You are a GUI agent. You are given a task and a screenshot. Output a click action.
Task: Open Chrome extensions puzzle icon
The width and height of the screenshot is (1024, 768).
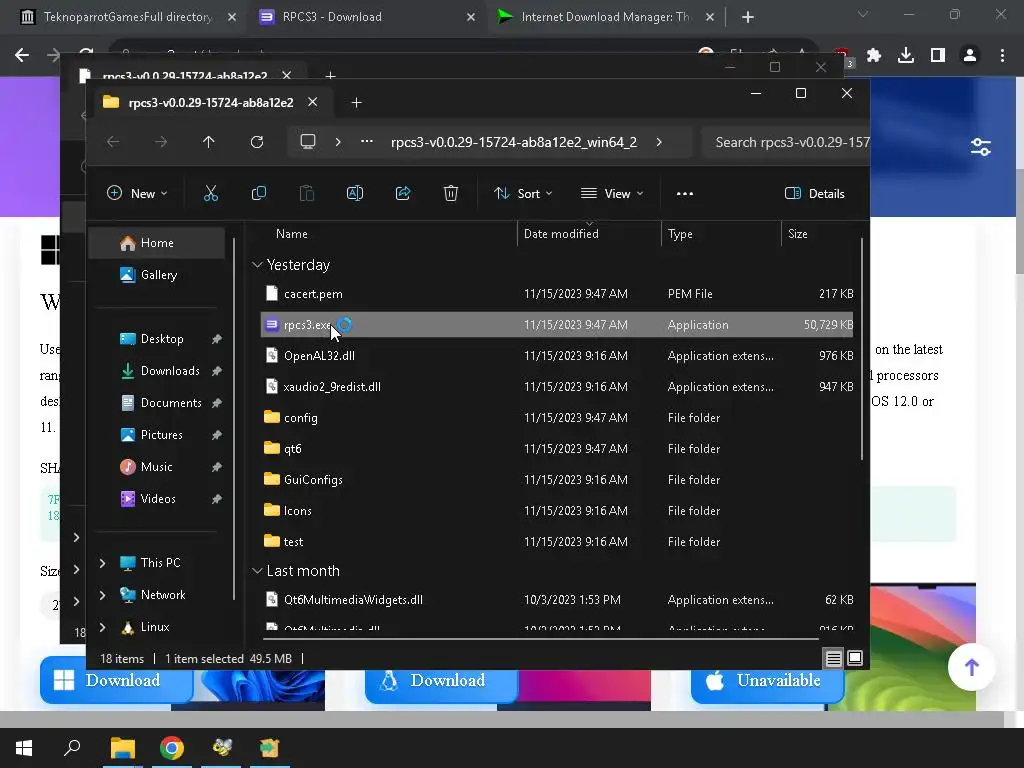pos(874,56)
